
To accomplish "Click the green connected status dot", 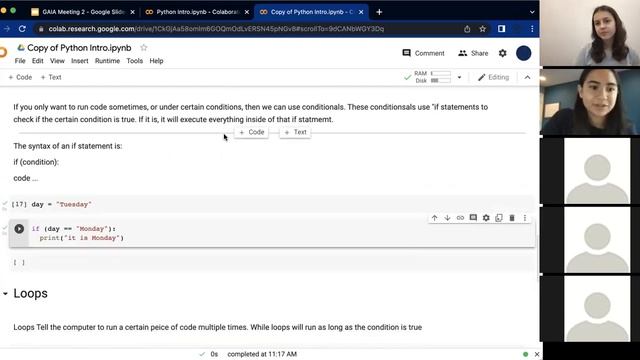I will coord(525,354).
